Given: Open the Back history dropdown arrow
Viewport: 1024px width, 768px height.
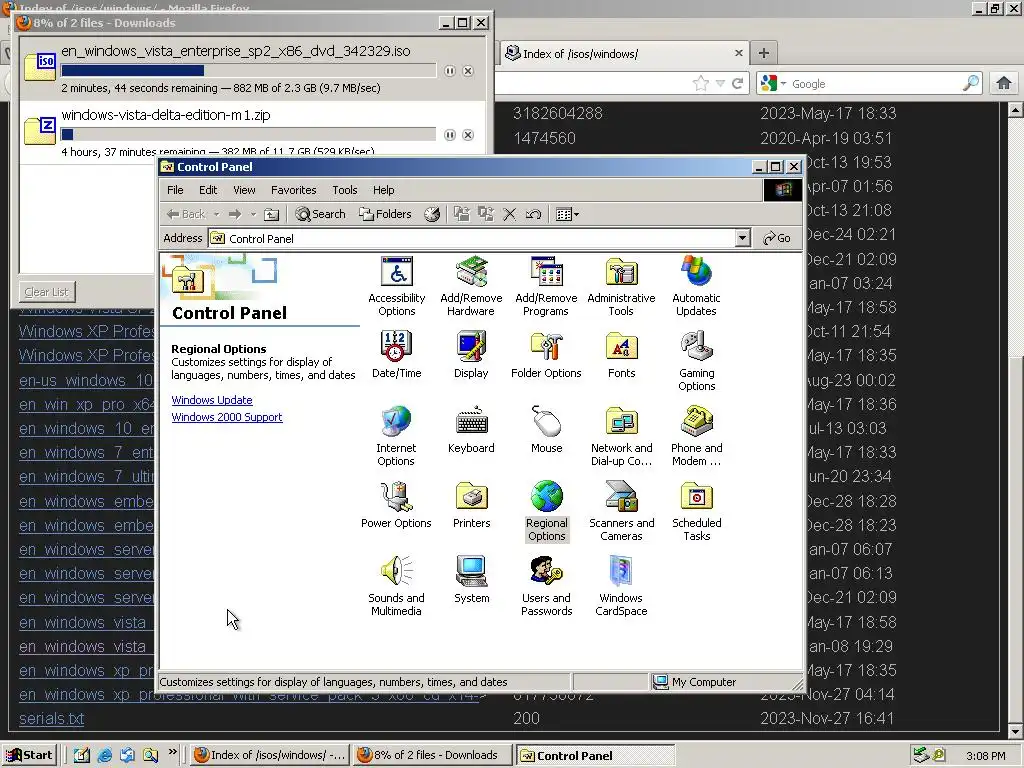Looking at the screenshot, I should [x=216, y=214].
